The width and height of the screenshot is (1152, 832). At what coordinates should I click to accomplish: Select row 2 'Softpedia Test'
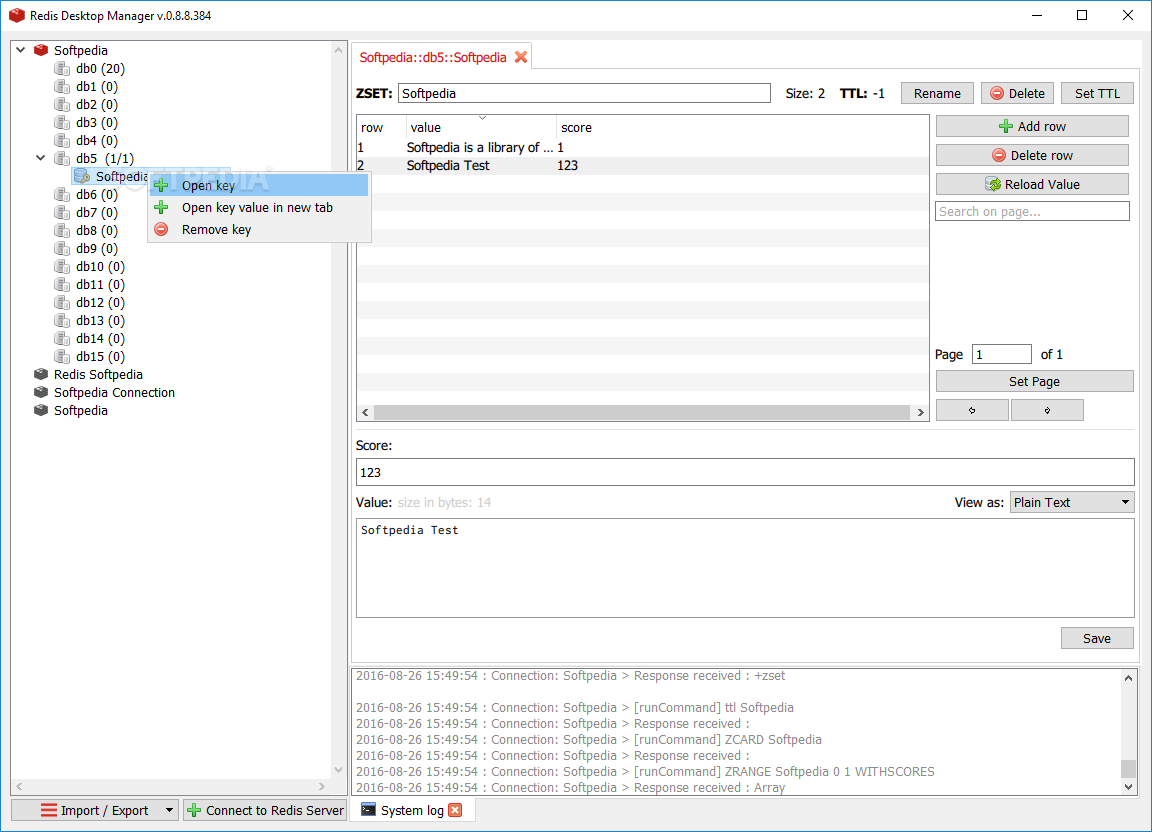[x=642, y=165]
